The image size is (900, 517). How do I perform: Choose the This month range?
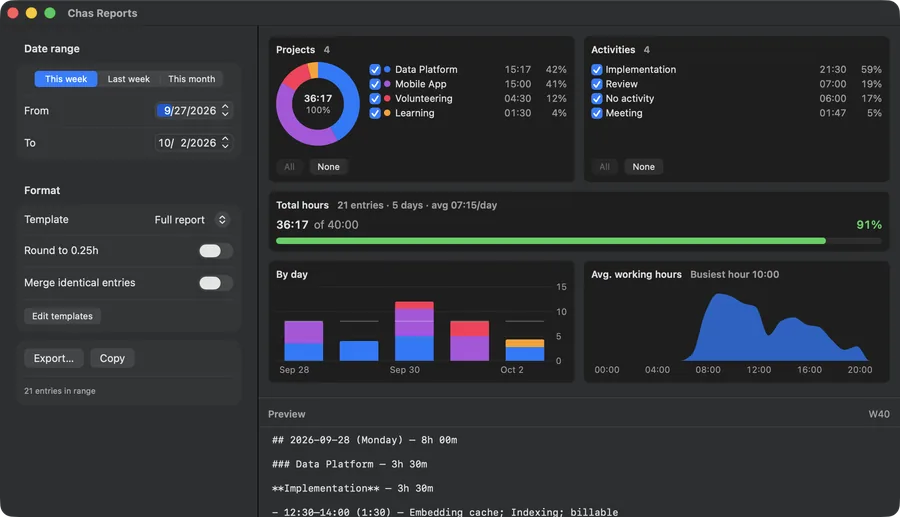[x=192, y=79]
